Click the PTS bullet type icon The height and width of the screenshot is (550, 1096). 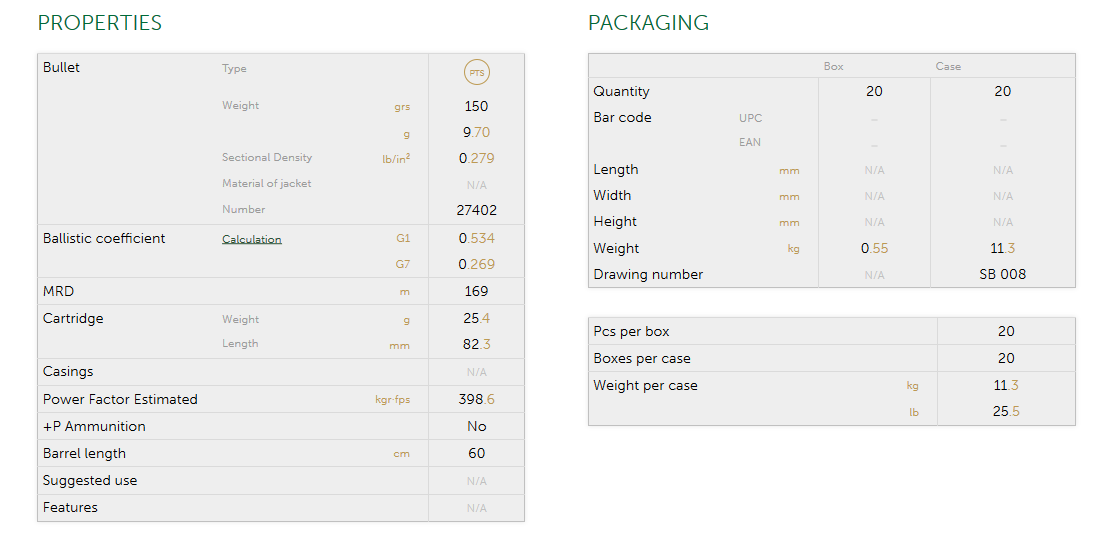click(477, 72)
